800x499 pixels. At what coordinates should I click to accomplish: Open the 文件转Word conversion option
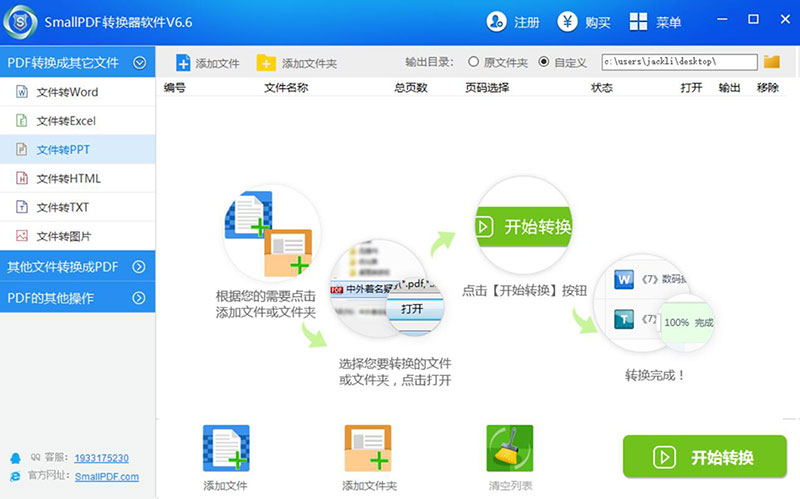click(78, 92)
